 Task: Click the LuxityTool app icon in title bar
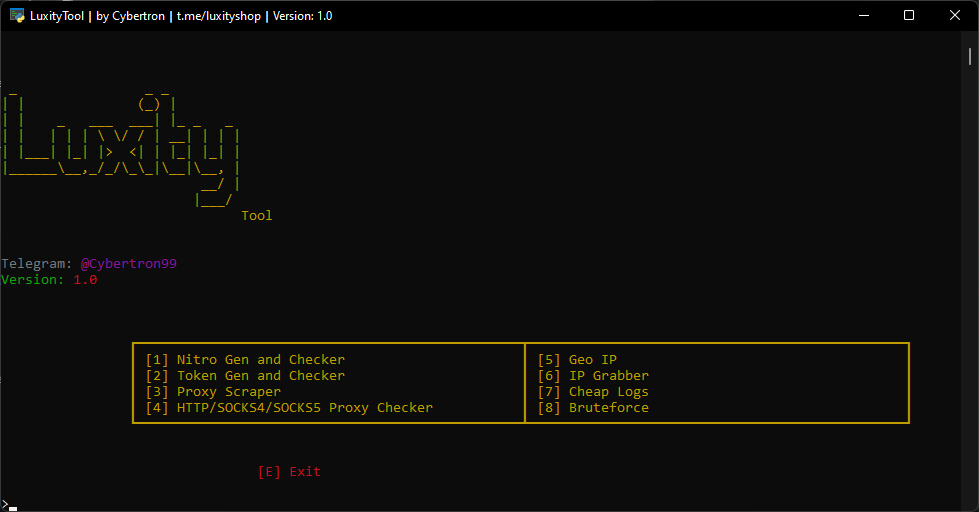17,16
